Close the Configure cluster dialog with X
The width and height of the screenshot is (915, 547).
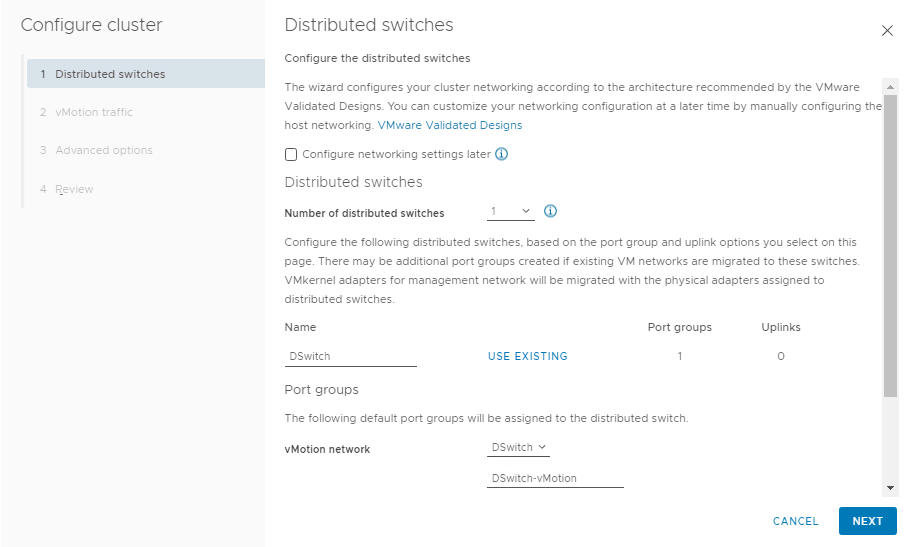pos(887,30)
